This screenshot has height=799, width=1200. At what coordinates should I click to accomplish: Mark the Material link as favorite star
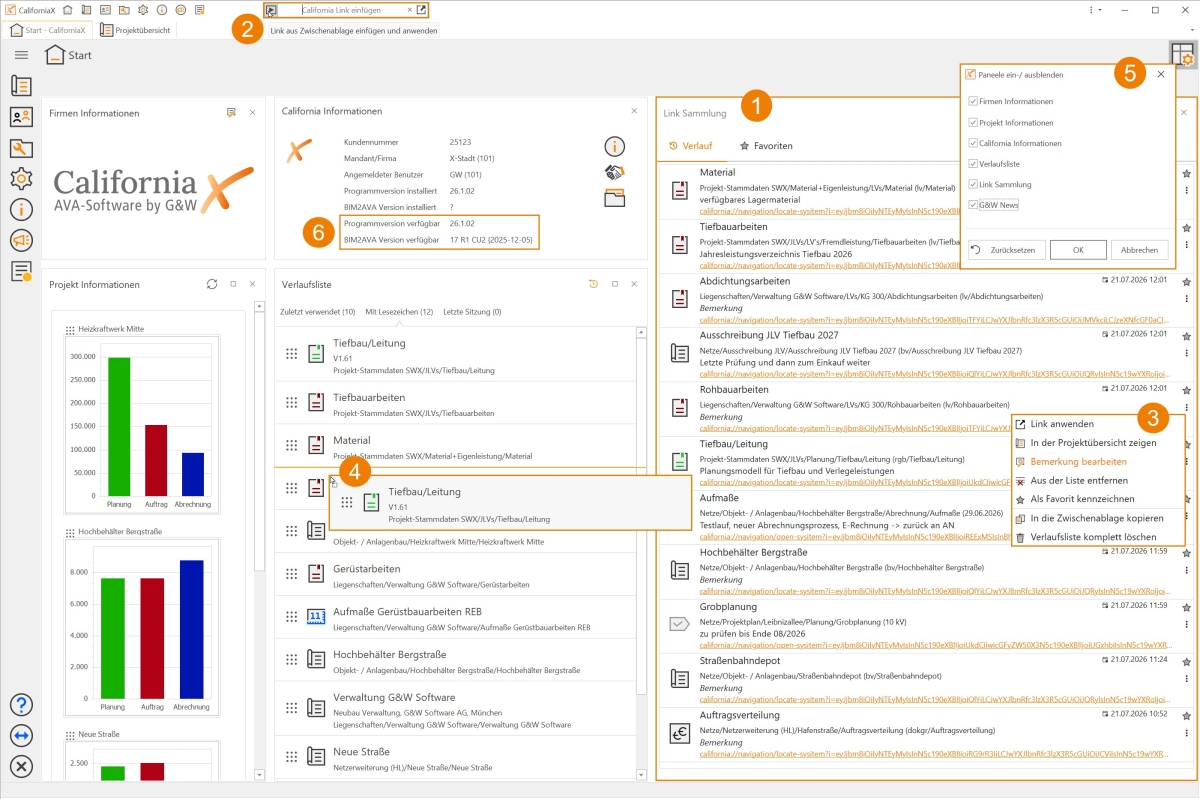pyautogui.click(x=1186, y=174)
